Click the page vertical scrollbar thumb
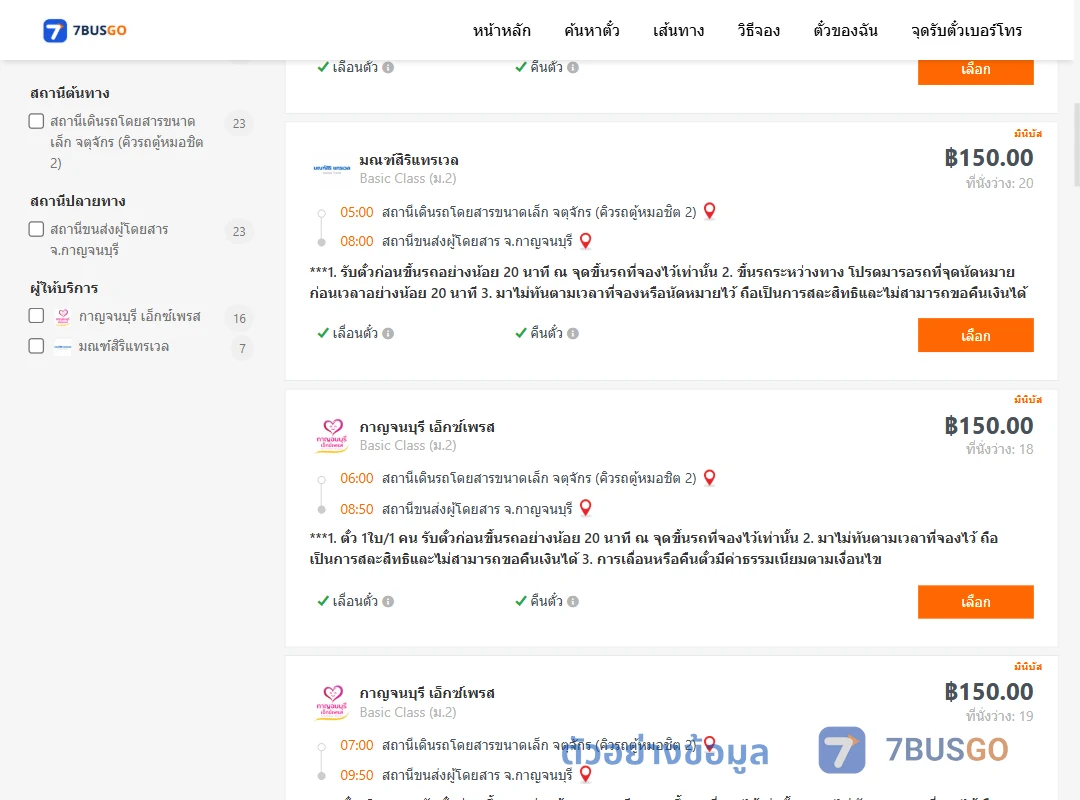This screenshot has height=800, width=1080. 1077,145
